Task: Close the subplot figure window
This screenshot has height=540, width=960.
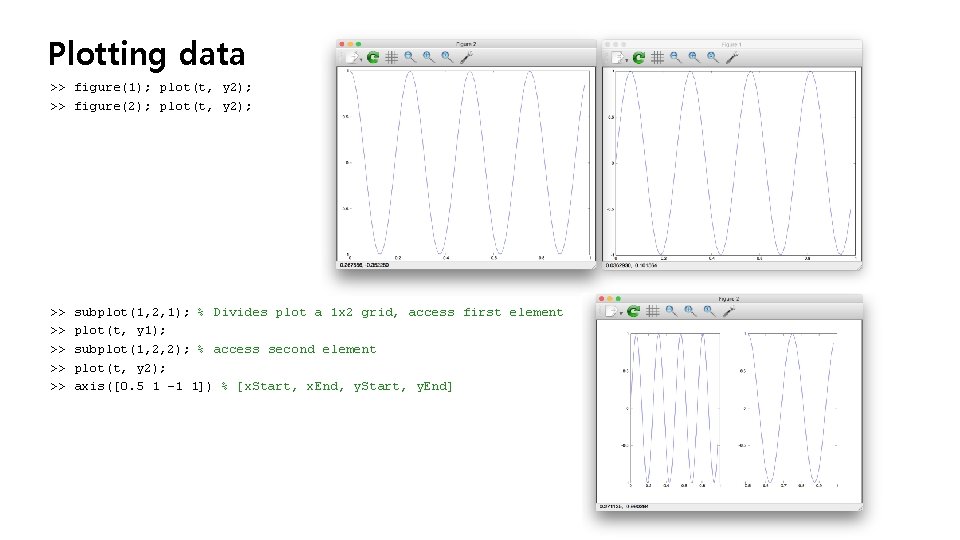Action: coord(601,299)
